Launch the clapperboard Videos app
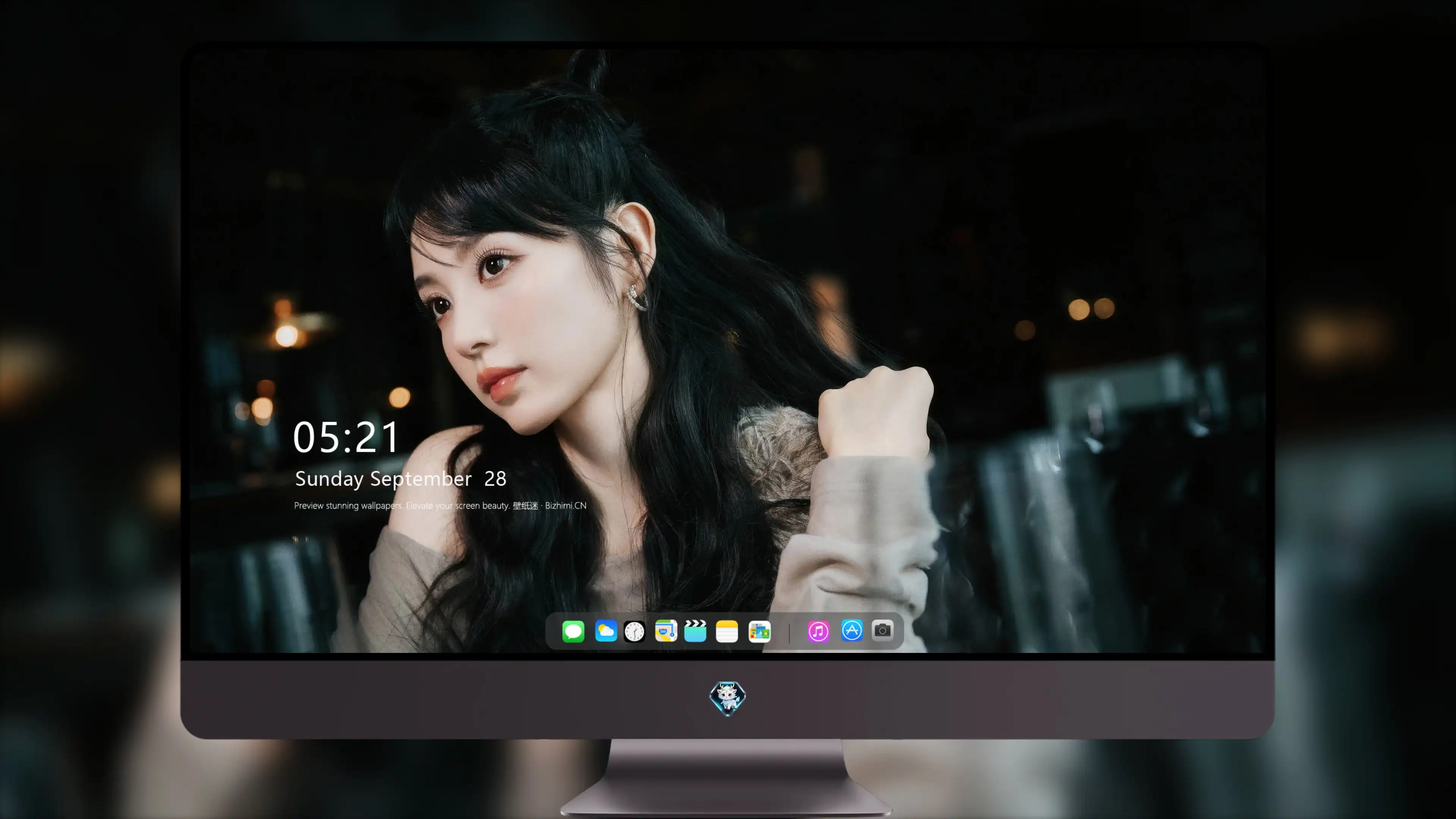Screen dimensions: 1456x819 (695, 631)
